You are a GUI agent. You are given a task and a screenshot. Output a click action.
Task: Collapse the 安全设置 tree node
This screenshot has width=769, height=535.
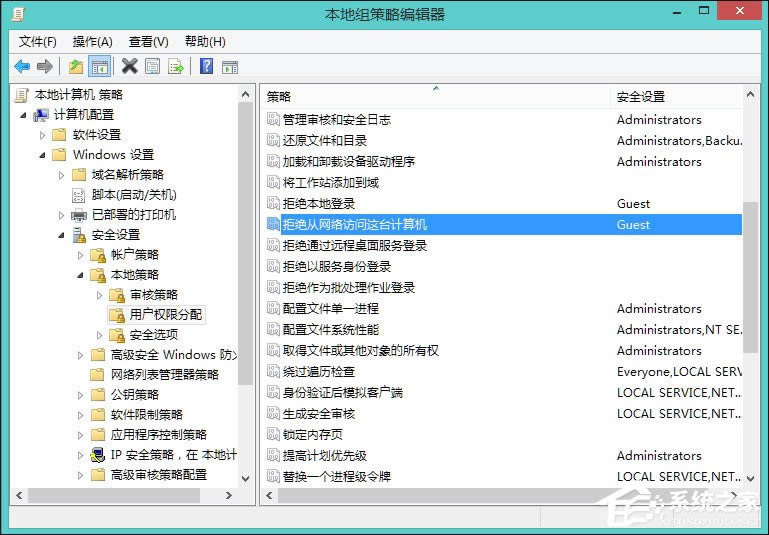[x=61, y=235]
